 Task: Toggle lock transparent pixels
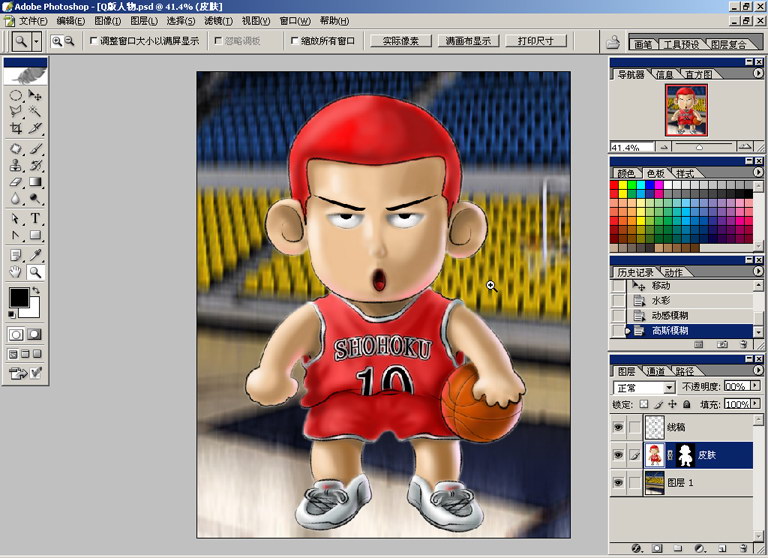coord(644,404)
